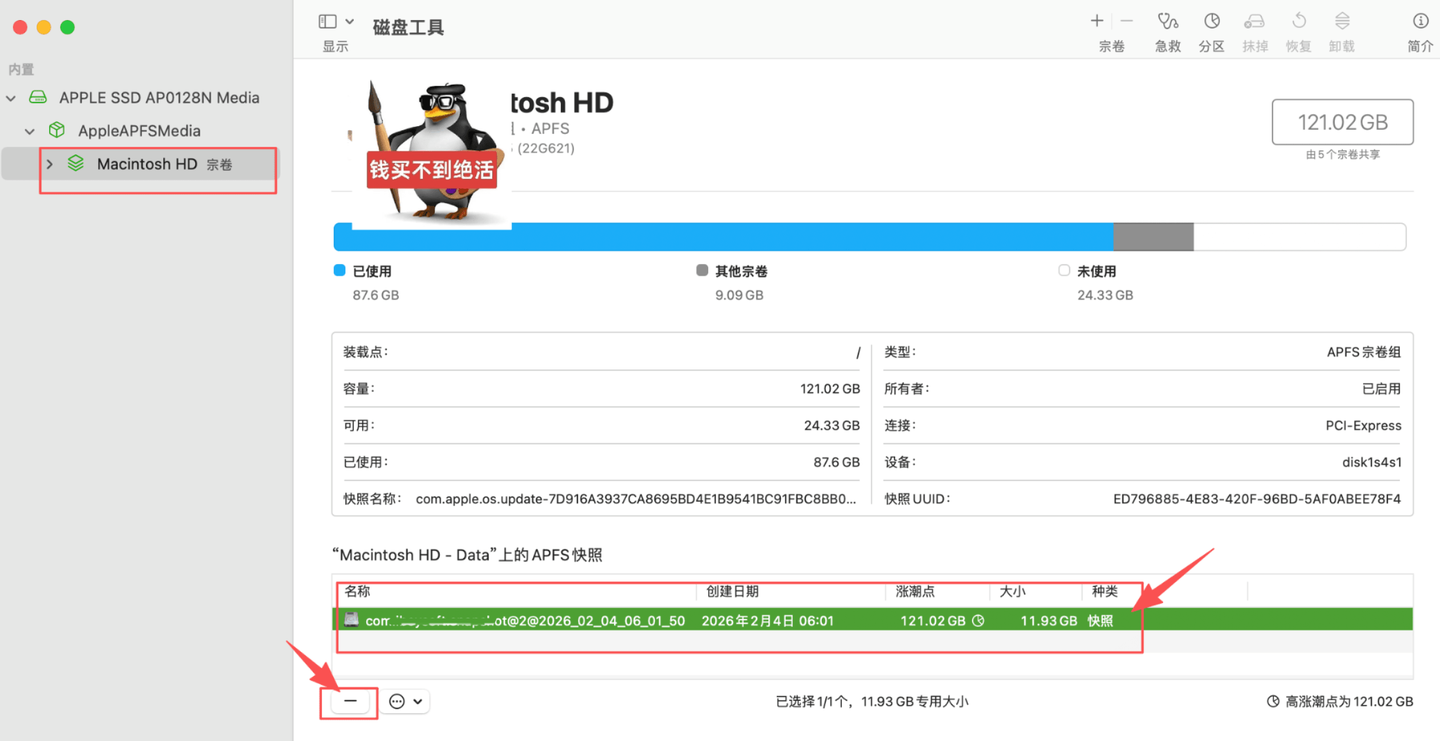This screenshot has height=741, width=1440.
Task: Click the disk icon beside APPLE SSD AP0128N Media
Action: click(x=38, y=97)
